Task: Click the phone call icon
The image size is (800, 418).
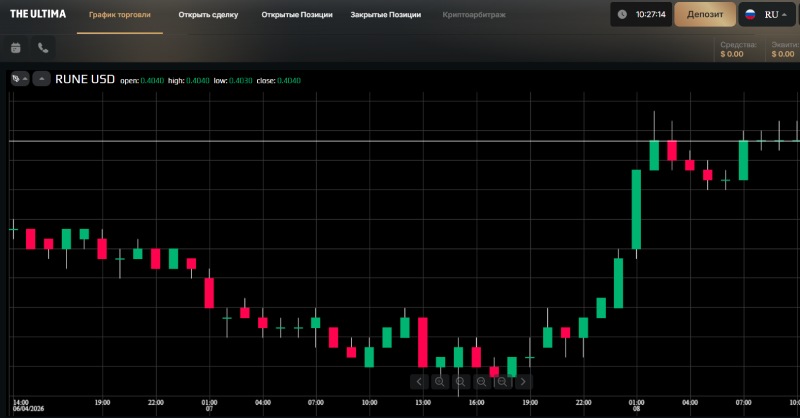Action: [x=42, y=47]
